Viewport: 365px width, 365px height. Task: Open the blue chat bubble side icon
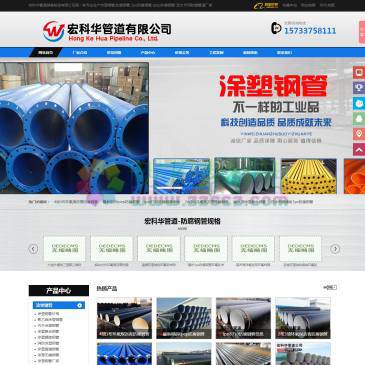359,104
